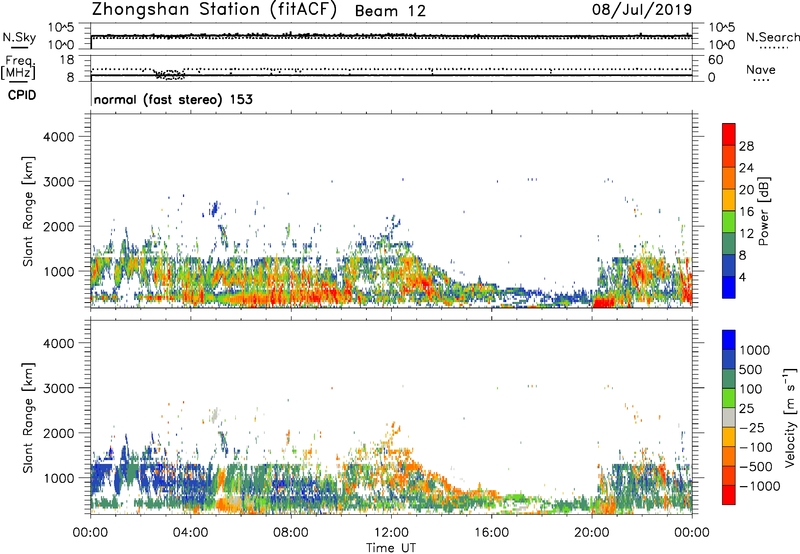This screenshot has height=554, width=800.
Task: Click the "4000" tick in power panel
Action: 59,137
